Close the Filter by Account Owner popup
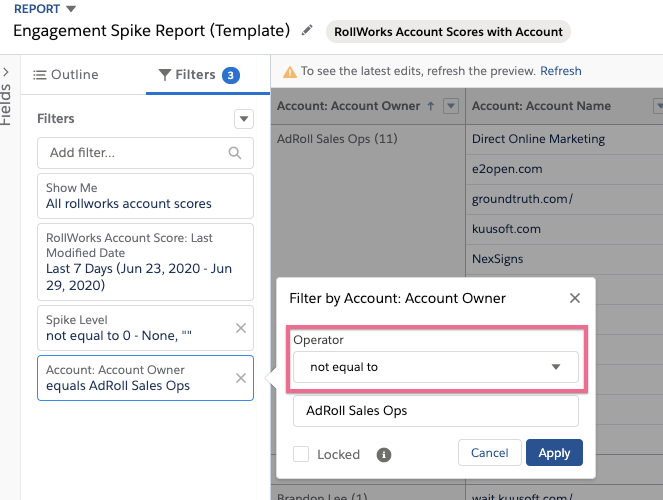This screenshot has width=663, height=500. 575,298
